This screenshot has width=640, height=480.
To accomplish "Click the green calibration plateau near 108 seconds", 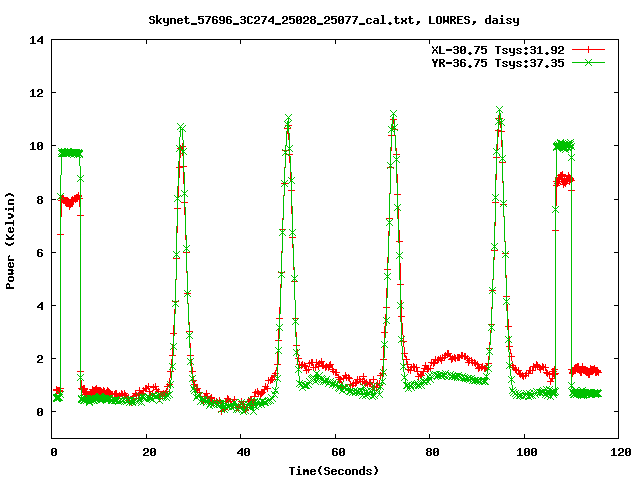I will point(564,145).
